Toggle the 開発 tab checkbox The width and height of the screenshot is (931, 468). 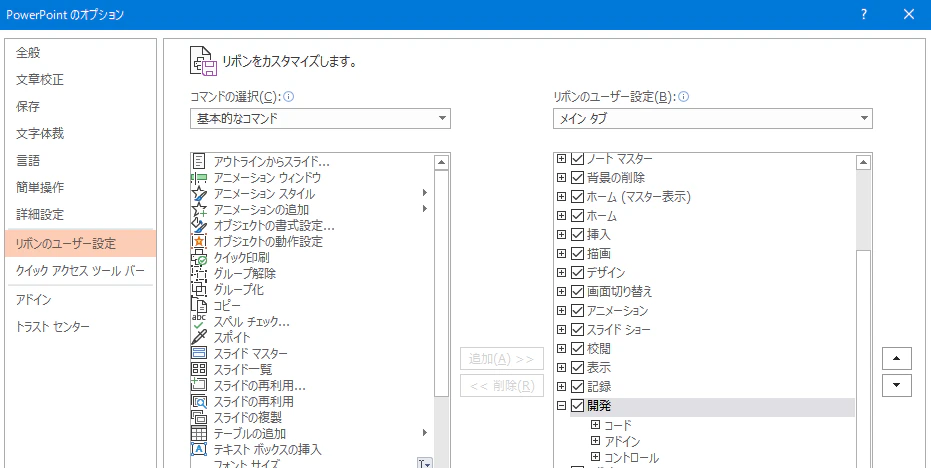[x=577, y=406]
